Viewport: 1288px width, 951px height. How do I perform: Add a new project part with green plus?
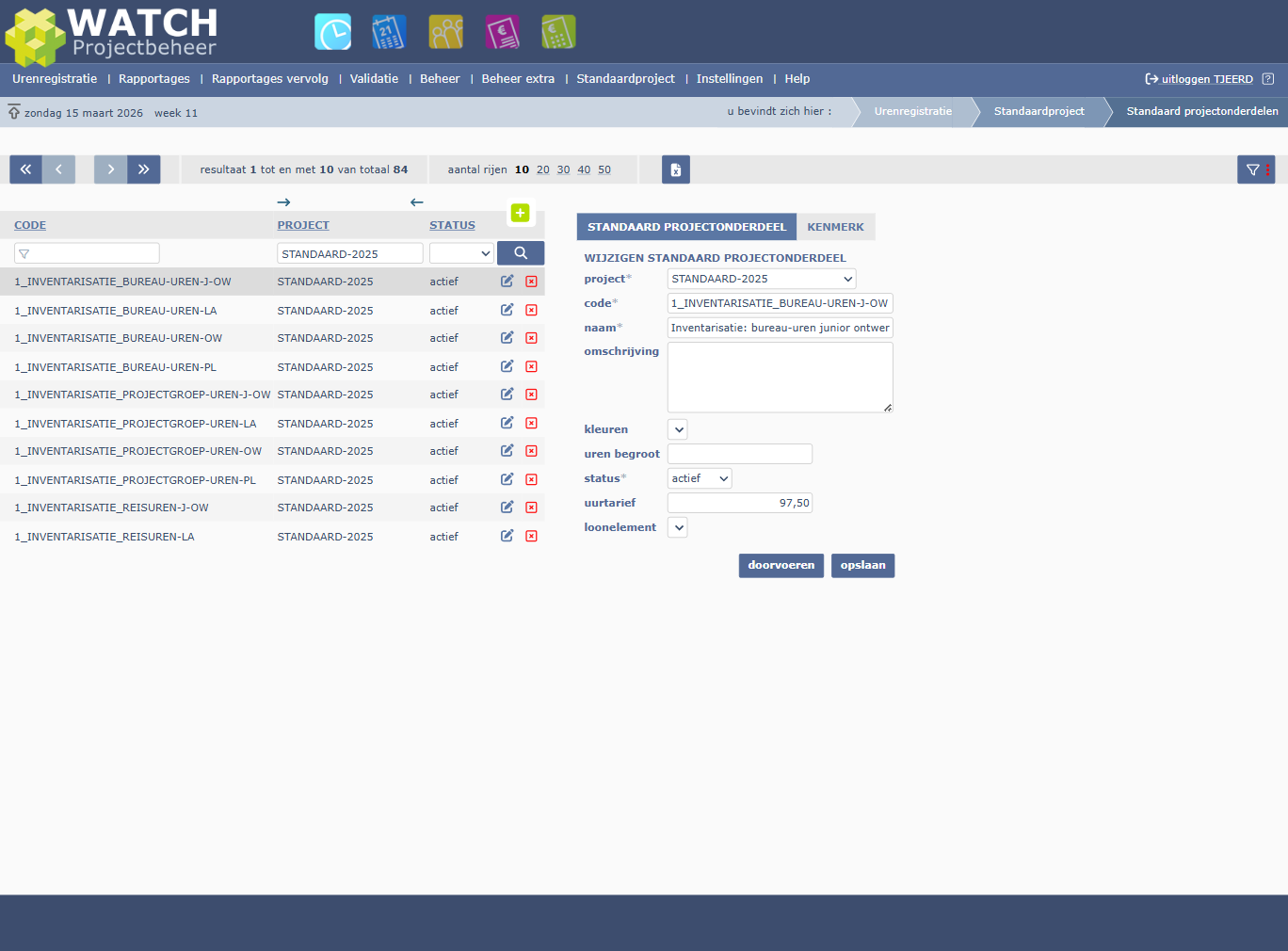(520, 213)
